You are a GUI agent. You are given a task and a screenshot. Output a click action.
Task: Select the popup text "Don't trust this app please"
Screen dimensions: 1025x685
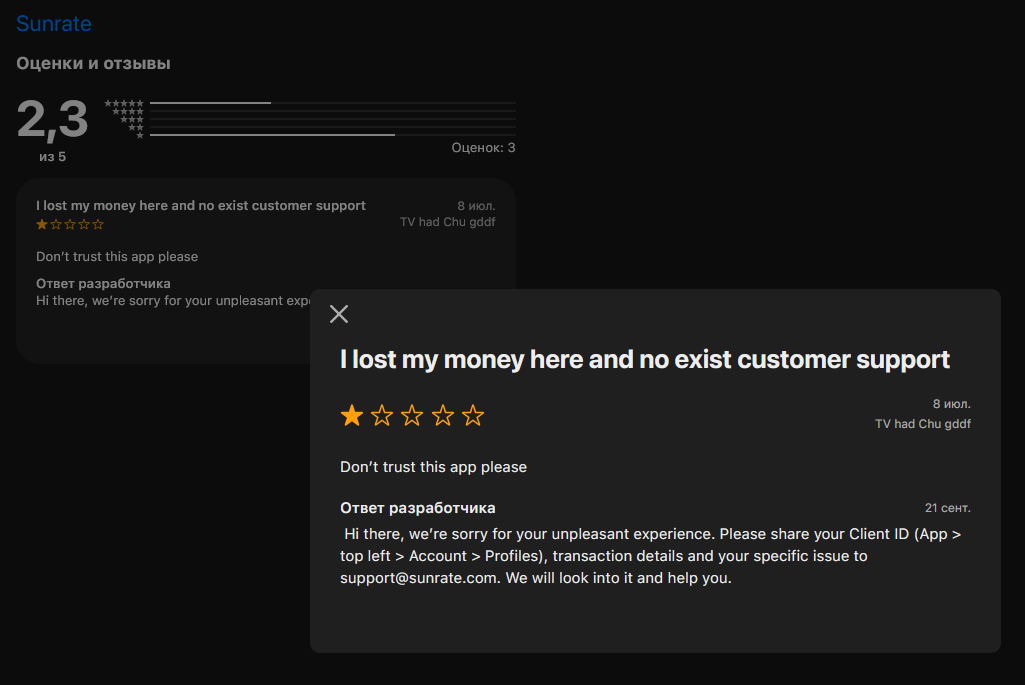(433, 467)
